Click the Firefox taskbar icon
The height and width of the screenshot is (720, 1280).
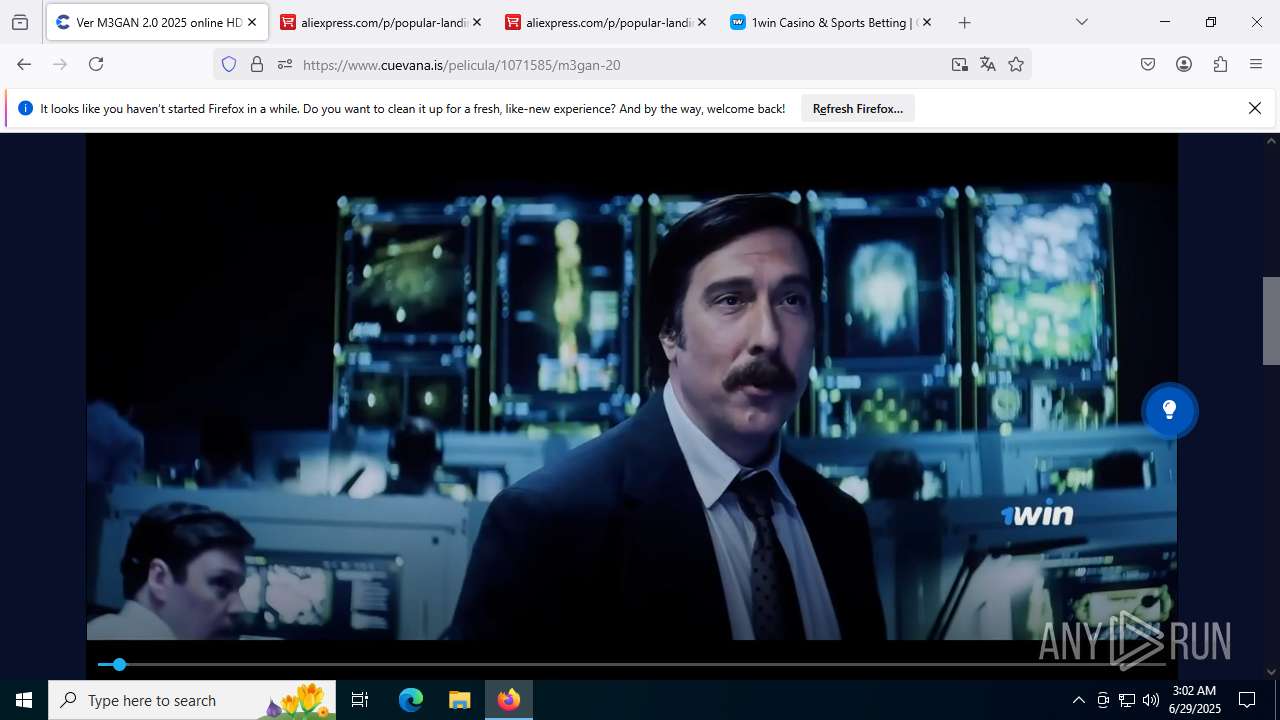[509, 700]
